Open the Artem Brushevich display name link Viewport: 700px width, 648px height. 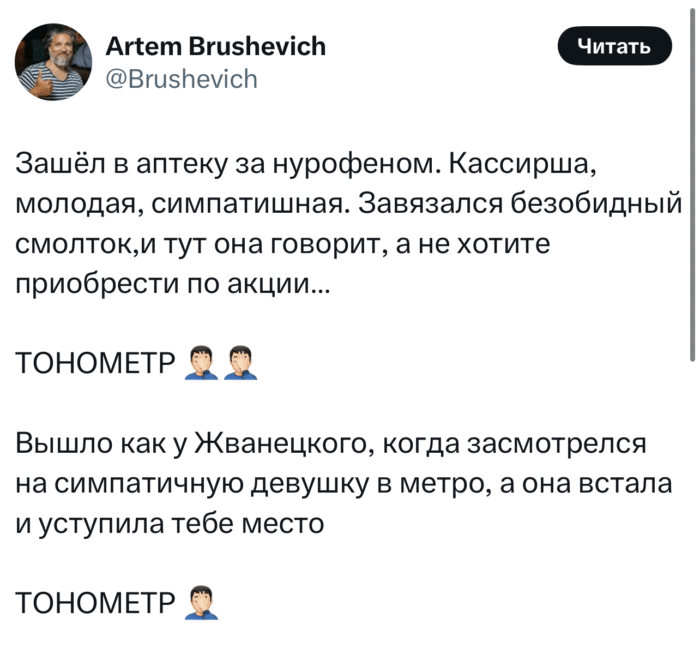(215, 46)
